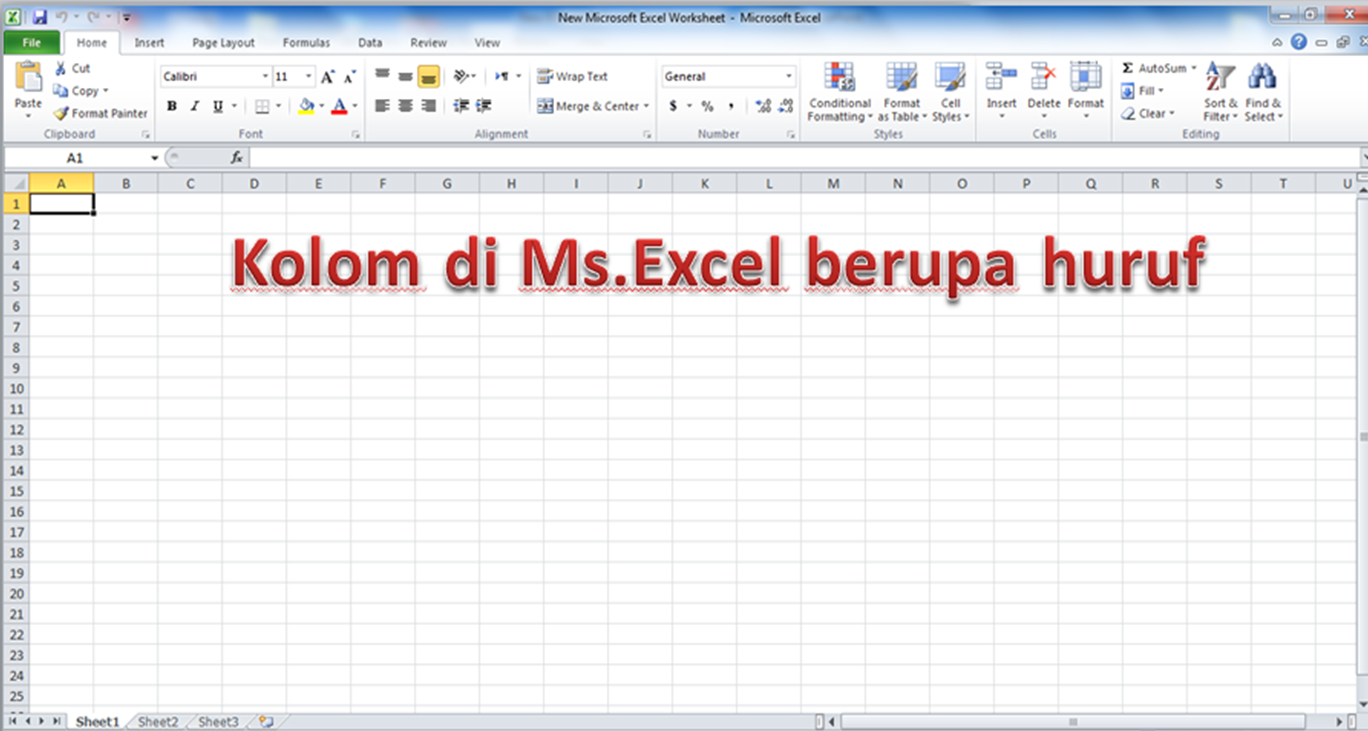The height and width of the screenshot is (731, 1368).
Task: Apply the red Font Color letter A
Action: tap(340, 106)
